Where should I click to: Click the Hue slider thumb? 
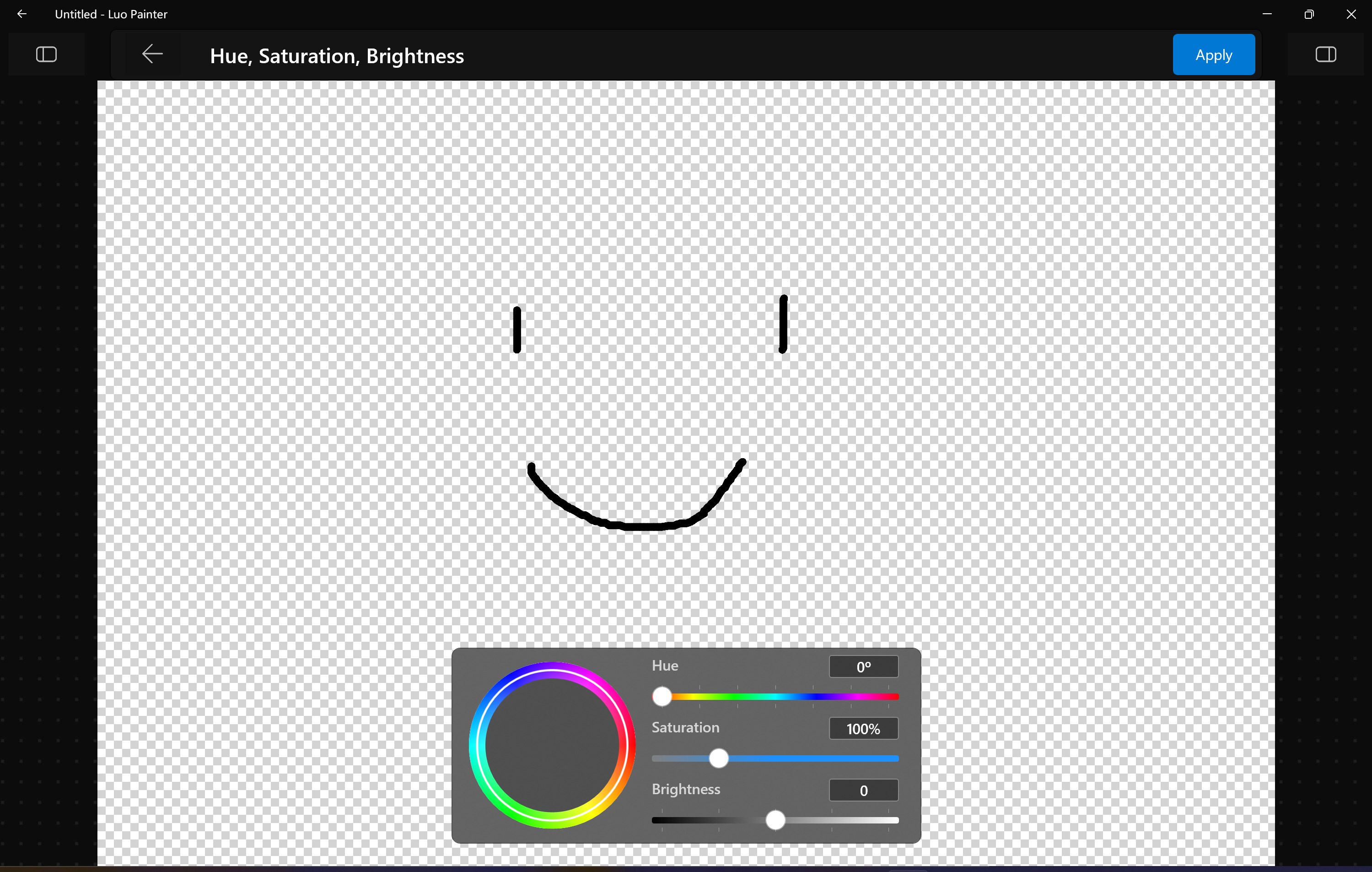click(662, 697)
